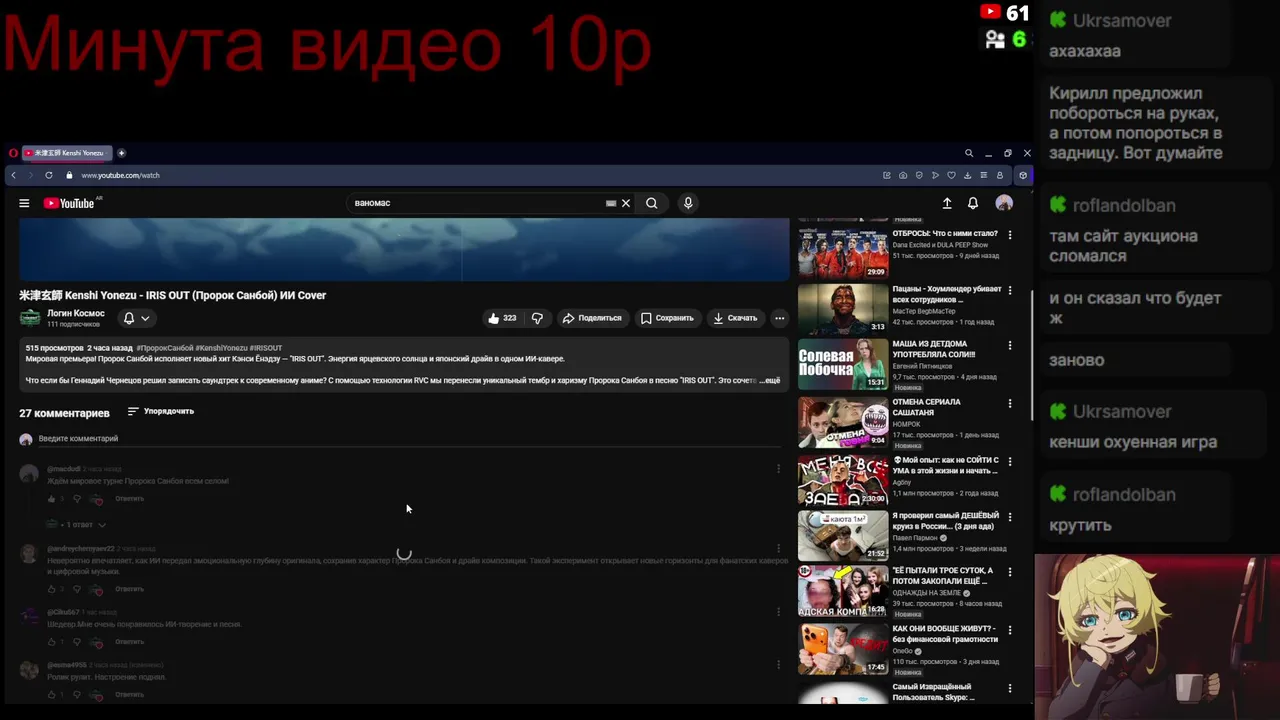Open hashtag #KenshiYonezu
The image size is (1280, 720).
[221, 348]
